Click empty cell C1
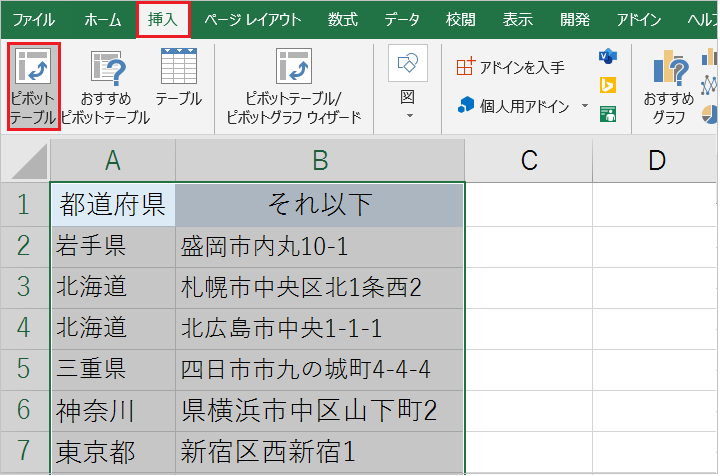This screenshot has width=720, height=476. [529, 205]
